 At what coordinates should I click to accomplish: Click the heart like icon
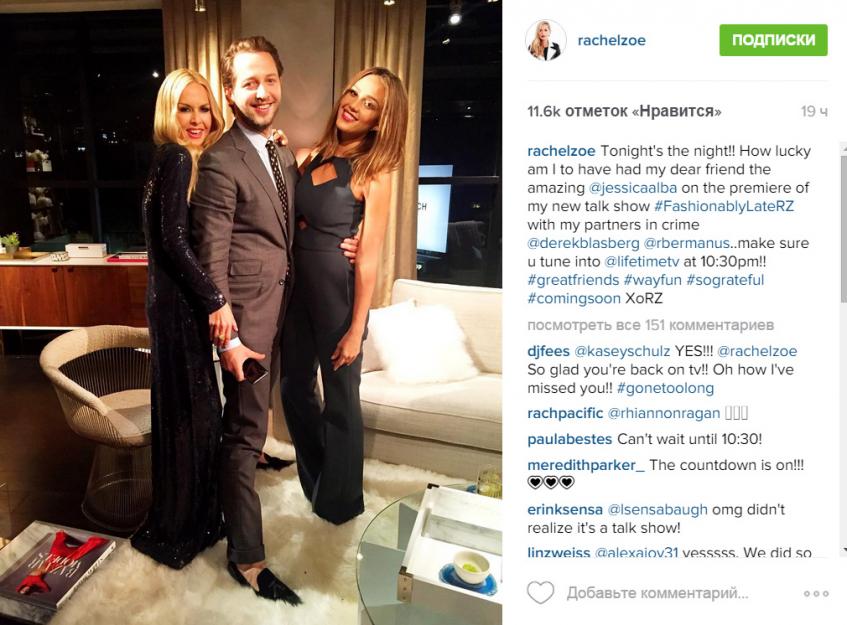[540, 593]
